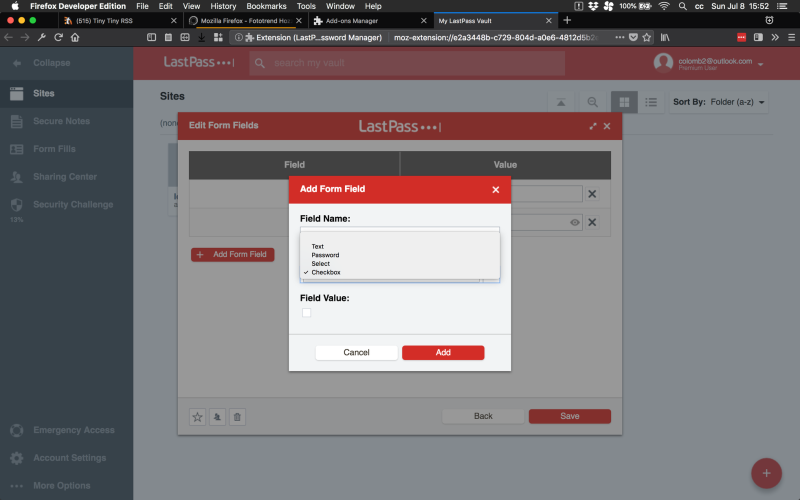800x500 pixels.
Task: Choose Text in the field type dropdown
Action: [x=317, y=246]
